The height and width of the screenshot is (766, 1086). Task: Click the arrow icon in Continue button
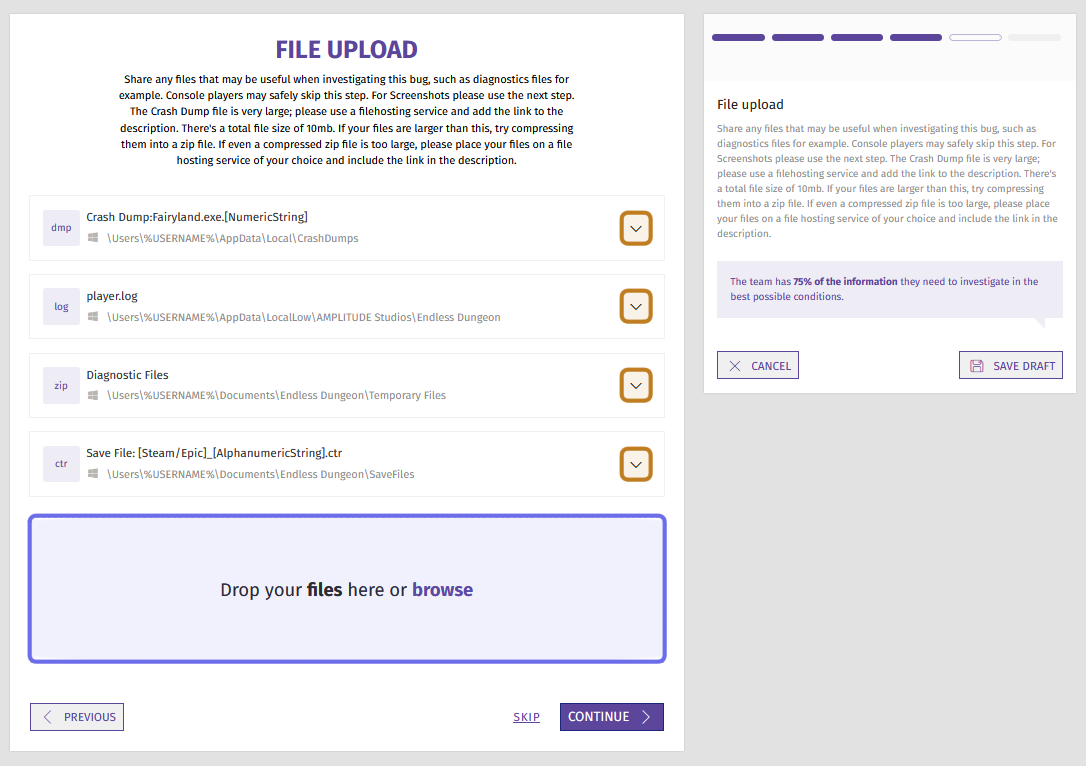pyautogui.click(x=646, y=717)
